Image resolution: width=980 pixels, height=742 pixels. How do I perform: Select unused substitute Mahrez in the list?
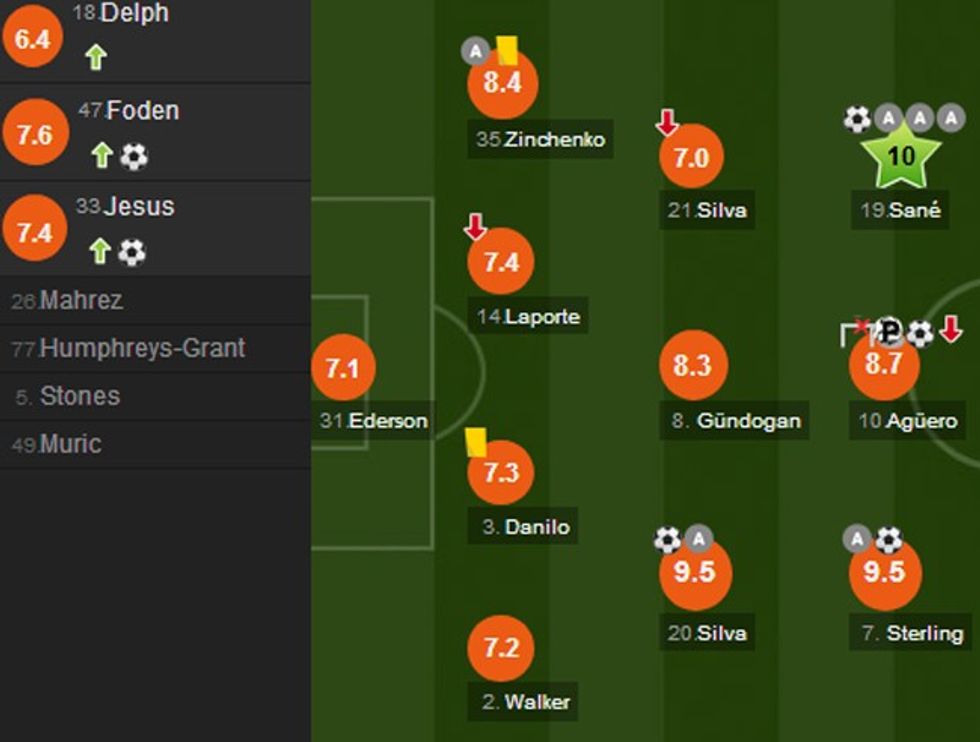tap(82, 301)
